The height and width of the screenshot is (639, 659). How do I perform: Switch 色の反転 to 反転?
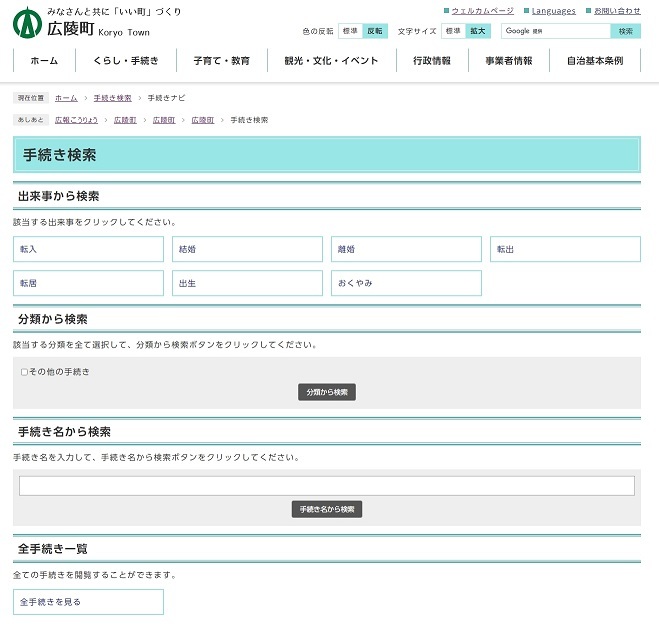pos(375,31)
